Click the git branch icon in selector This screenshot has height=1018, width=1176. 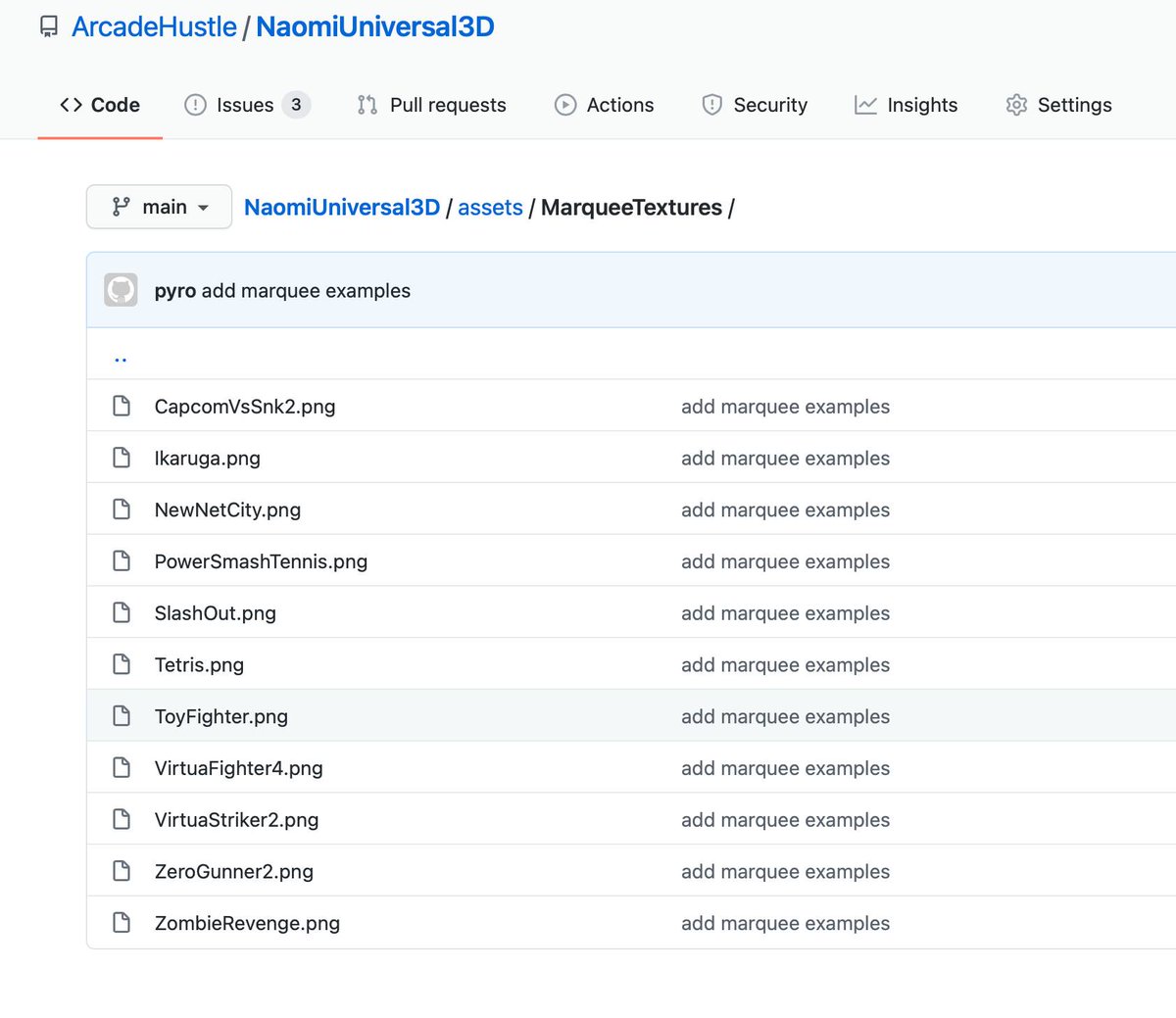121,207
